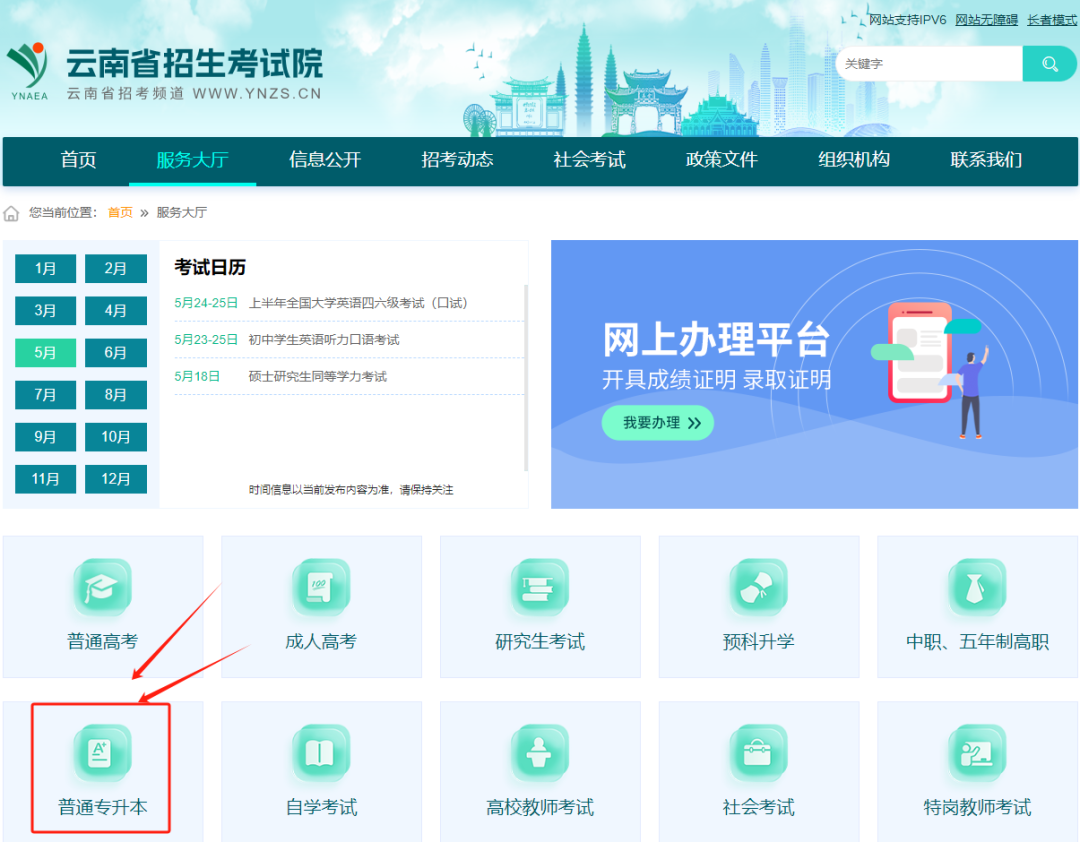Click 成人高考 label text
The image size is (1080, 842).
[321, 641]
